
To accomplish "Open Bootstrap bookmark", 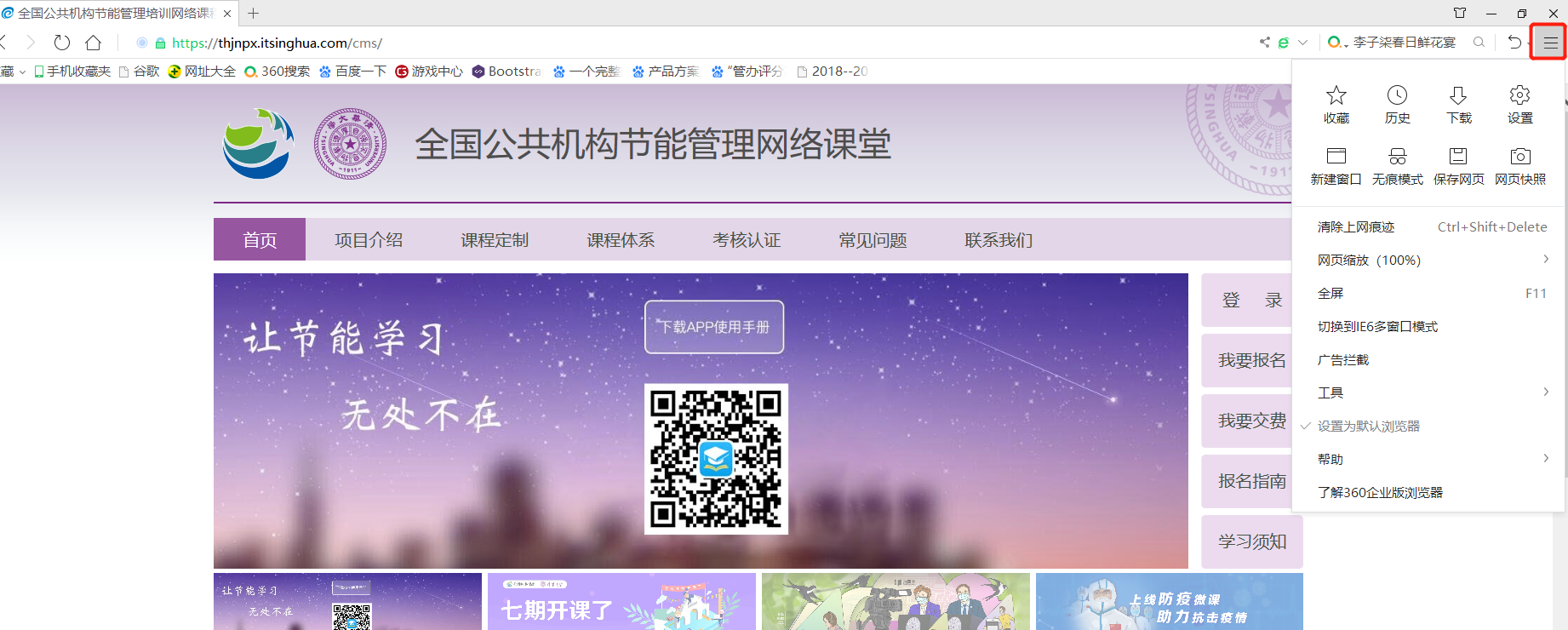I will pos(507,72).
